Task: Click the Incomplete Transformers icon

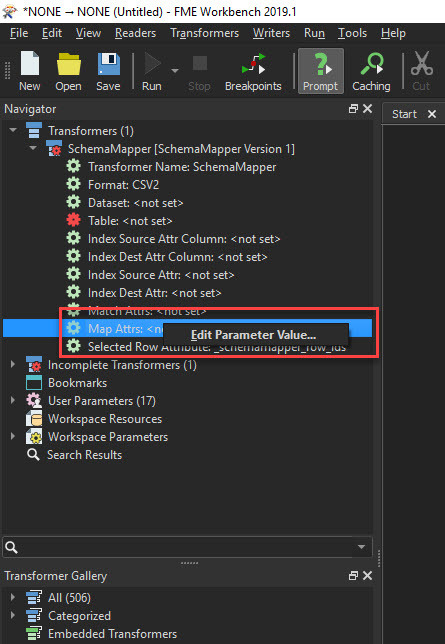Action: pyautogui.click(x=34, y=364)
